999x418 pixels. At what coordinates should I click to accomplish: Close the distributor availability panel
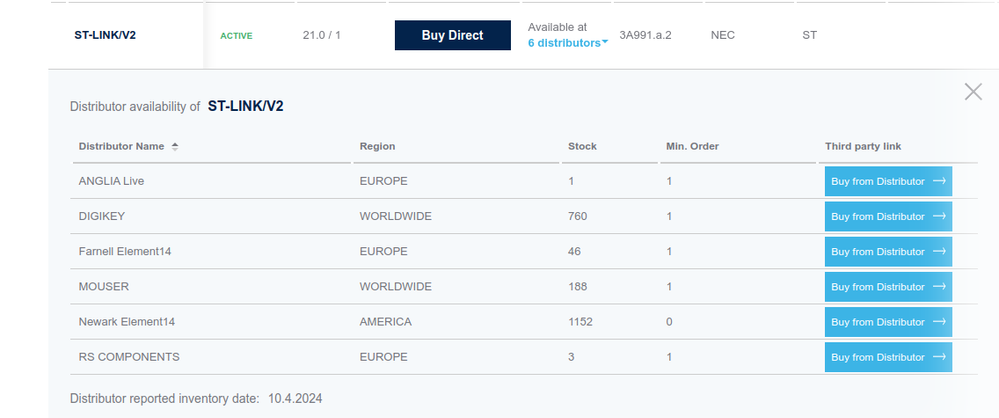(x=973, y=92)
